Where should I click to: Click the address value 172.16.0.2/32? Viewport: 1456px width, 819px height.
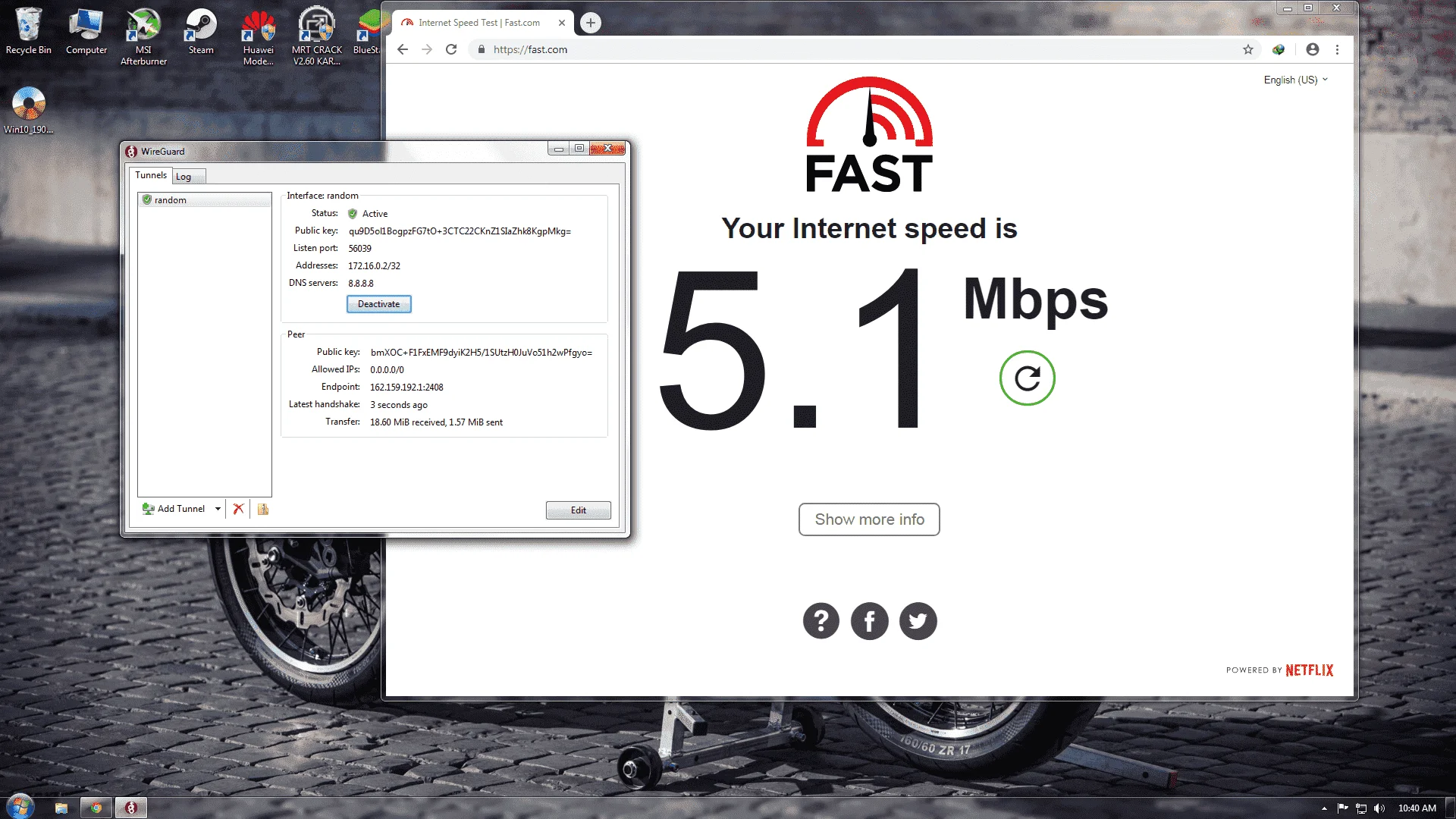374,266
